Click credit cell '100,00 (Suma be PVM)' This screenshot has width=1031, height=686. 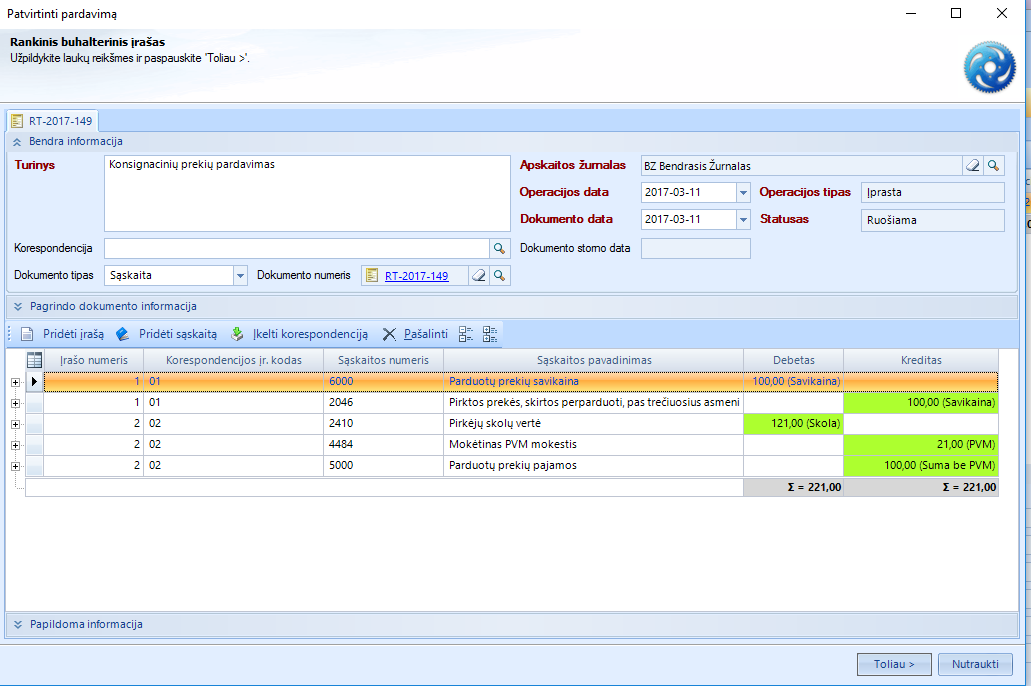coord(921,466)
